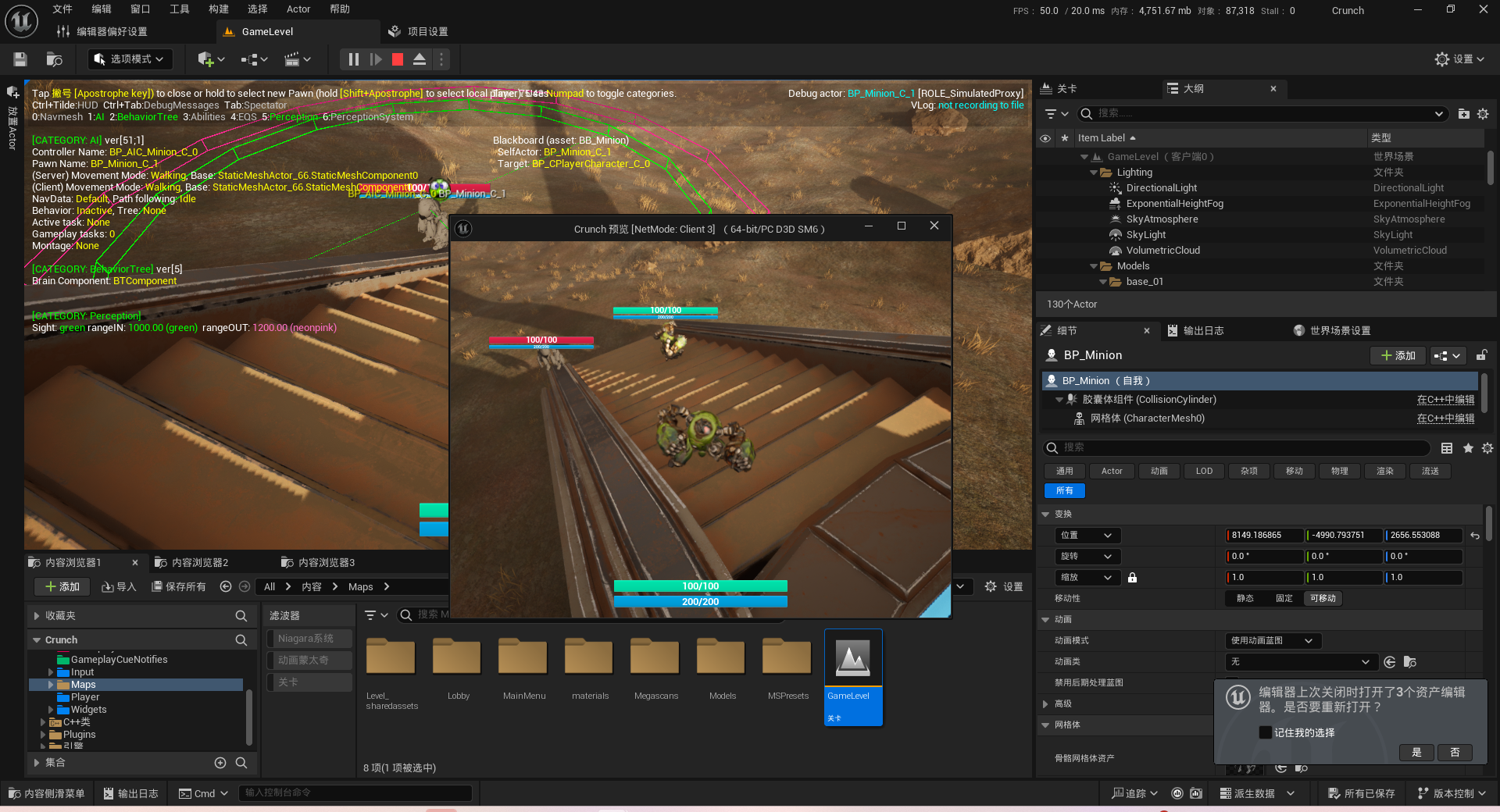This screenshot has width=1500, height=812.
Task: Add a new collection
Action: (x=220, y=763)
